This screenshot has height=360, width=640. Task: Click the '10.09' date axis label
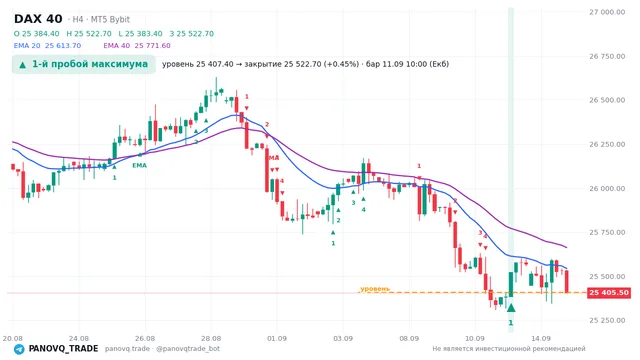point(475,338)
